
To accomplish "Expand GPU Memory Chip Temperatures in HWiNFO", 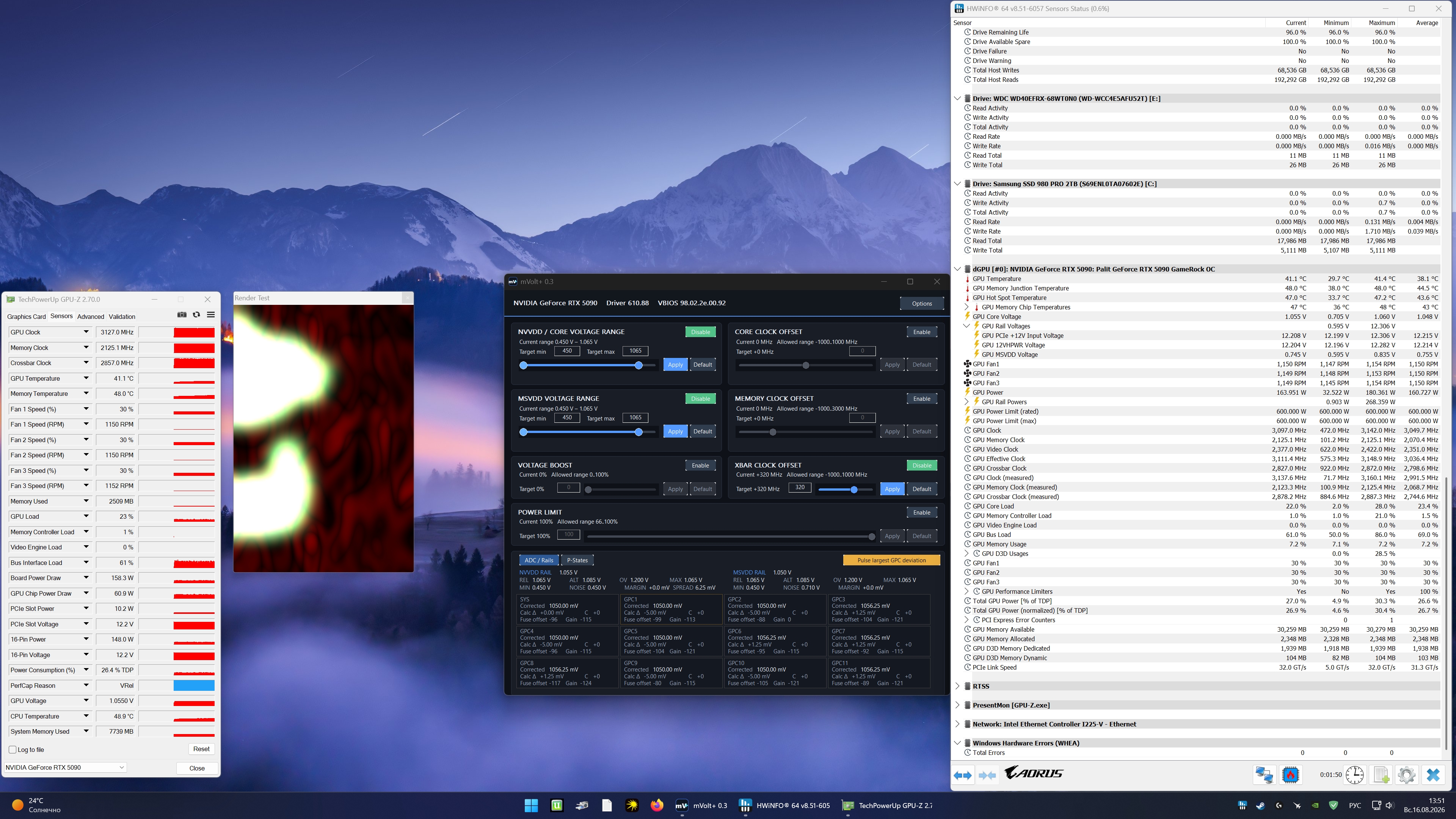I will coord(966,307).
